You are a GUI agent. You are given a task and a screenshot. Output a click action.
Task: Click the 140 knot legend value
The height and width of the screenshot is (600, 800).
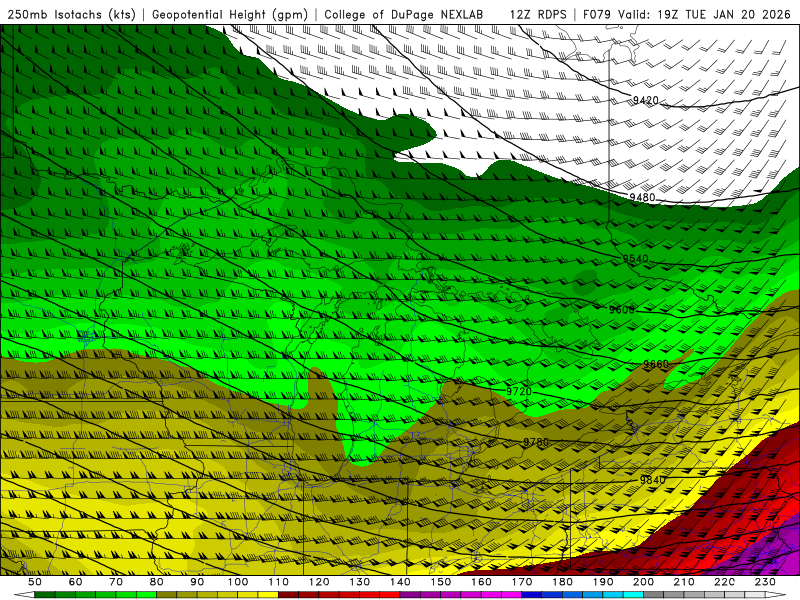[400, 582]
